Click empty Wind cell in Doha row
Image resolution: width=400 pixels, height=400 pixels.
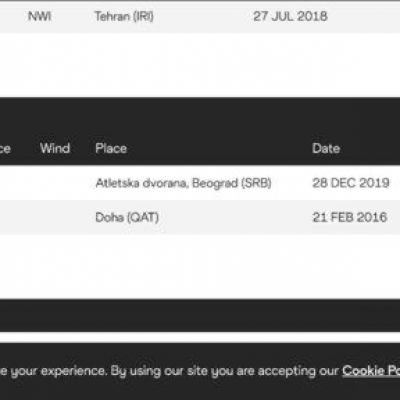point(55,217)
